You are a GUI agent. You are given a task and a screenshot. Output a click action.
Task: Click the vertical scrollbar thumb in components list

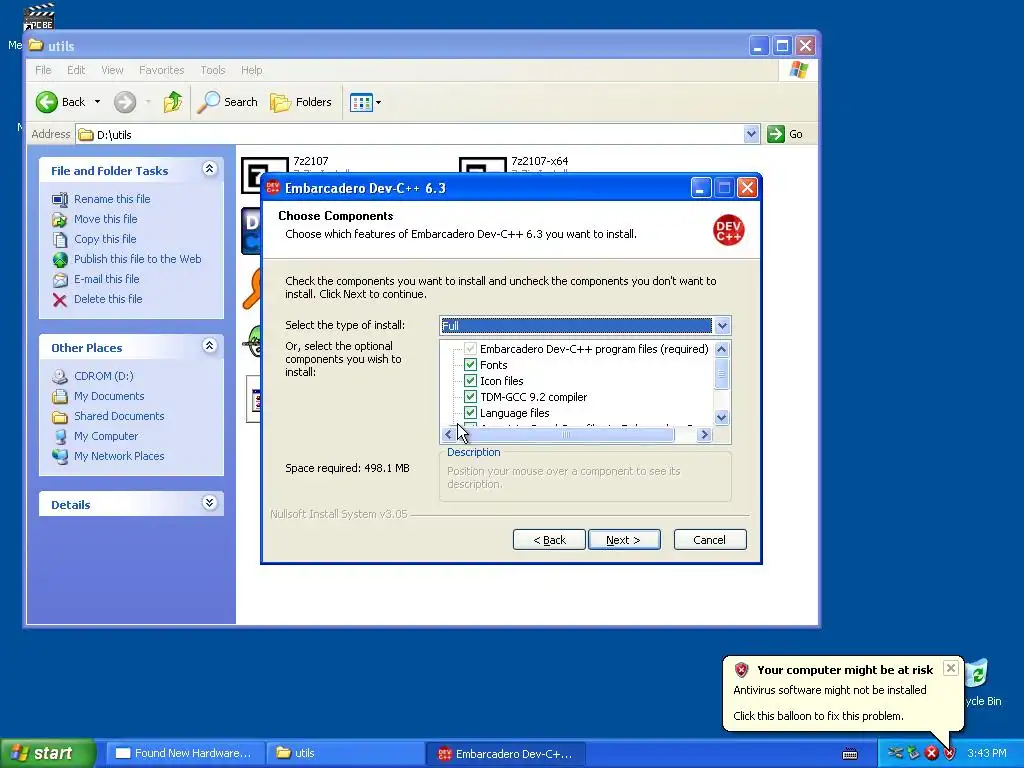(722, 374)
